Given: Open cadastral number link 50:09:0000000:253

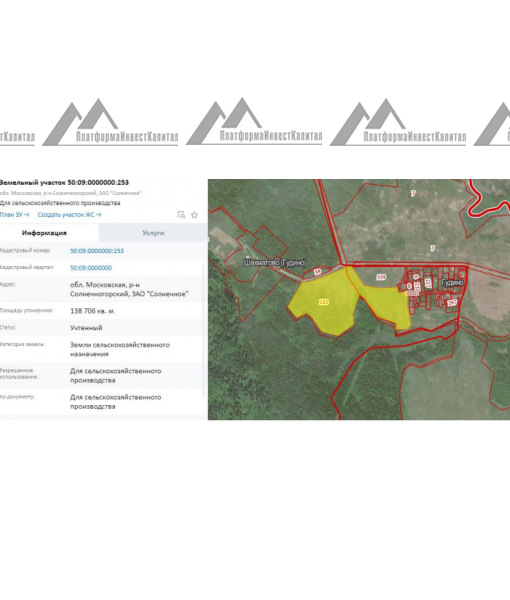Looking at the screenshot, I should coord(97,251).
